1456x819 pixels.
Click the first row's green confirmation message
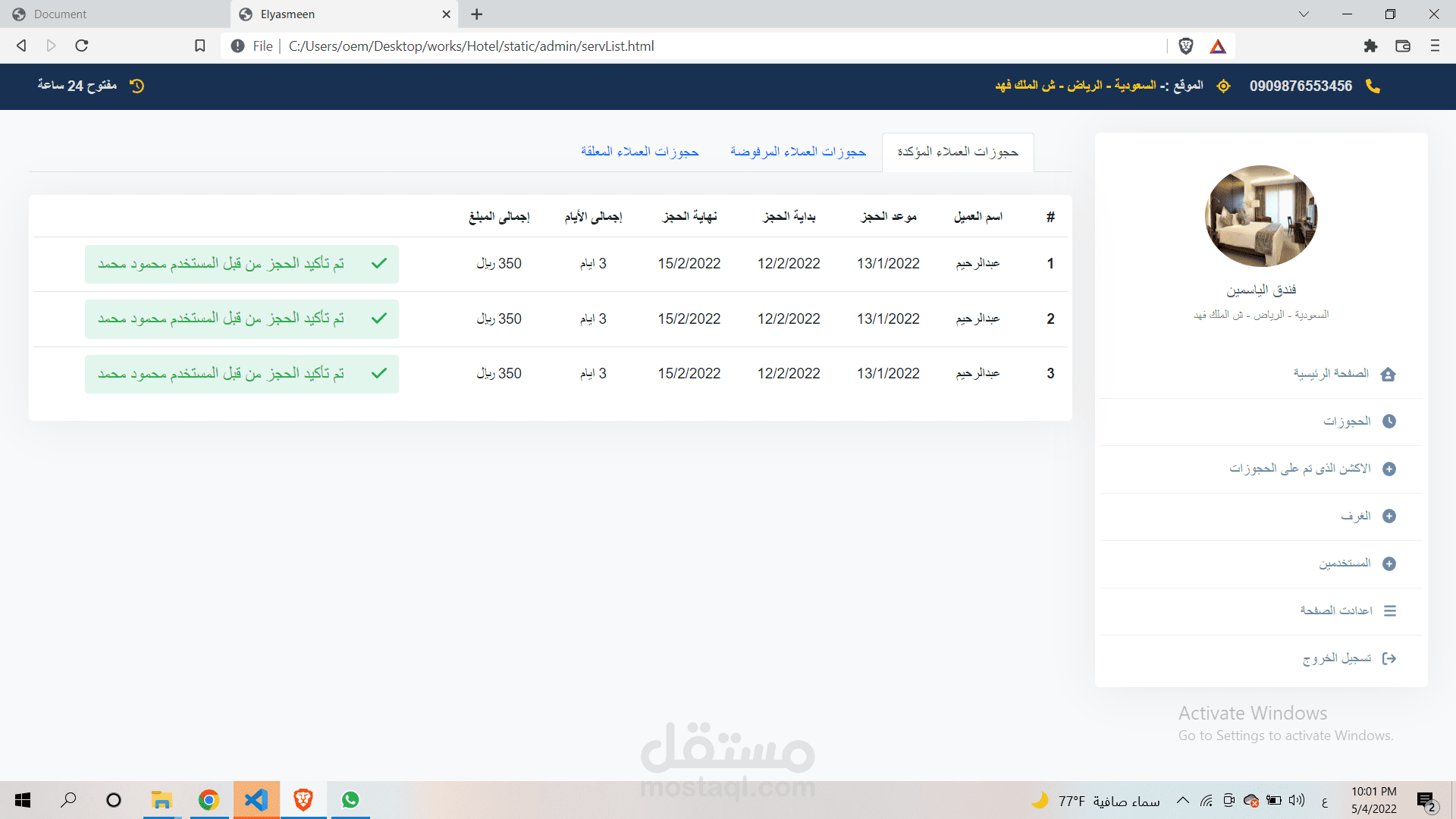(241, 264)
